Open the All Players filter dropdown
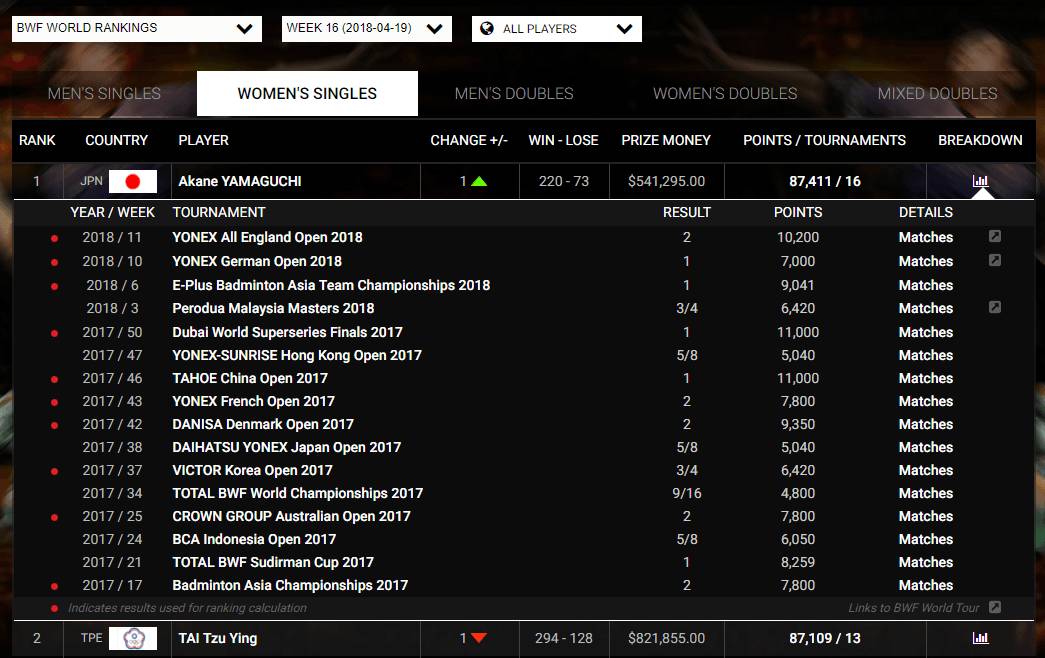This screenshot has height=658, width=1045. click(x=556, y=29)
